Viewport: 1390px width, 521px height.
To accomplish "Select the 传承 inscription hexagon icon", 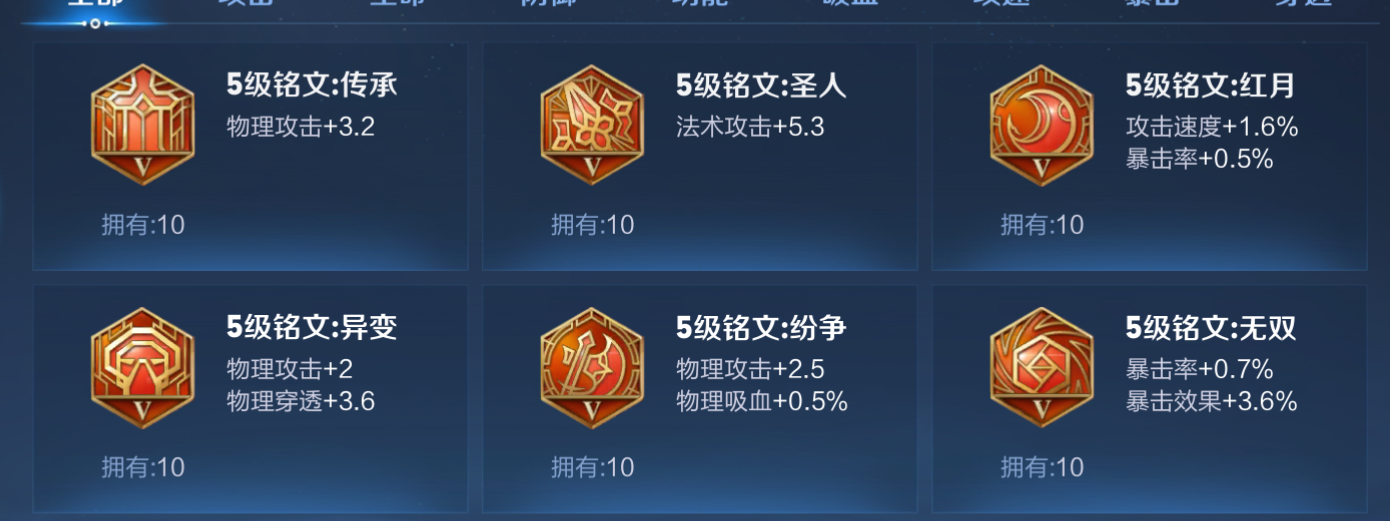I will point(142,125).
